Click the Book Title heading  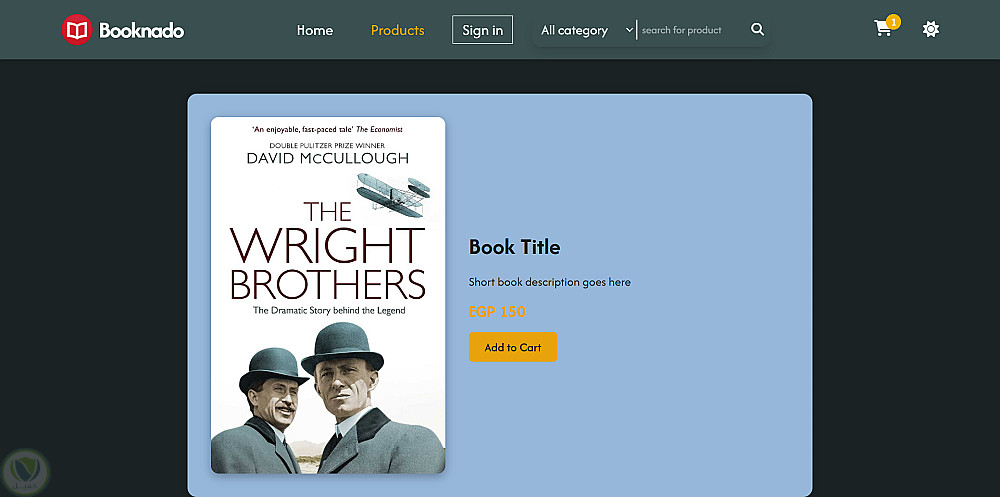click(x=515, y=247)
